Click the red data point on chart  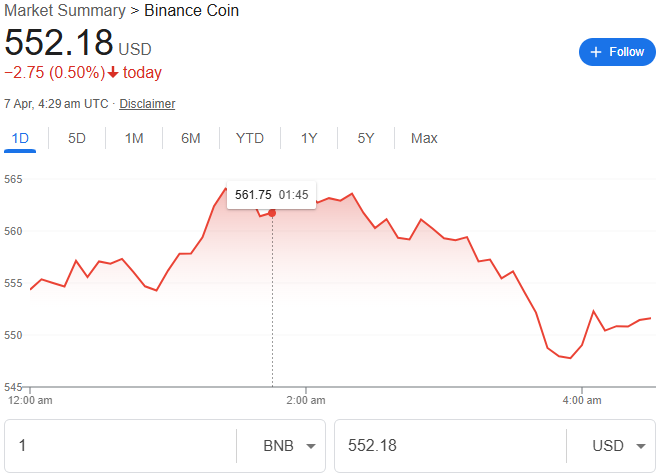[x=272, y=212]
